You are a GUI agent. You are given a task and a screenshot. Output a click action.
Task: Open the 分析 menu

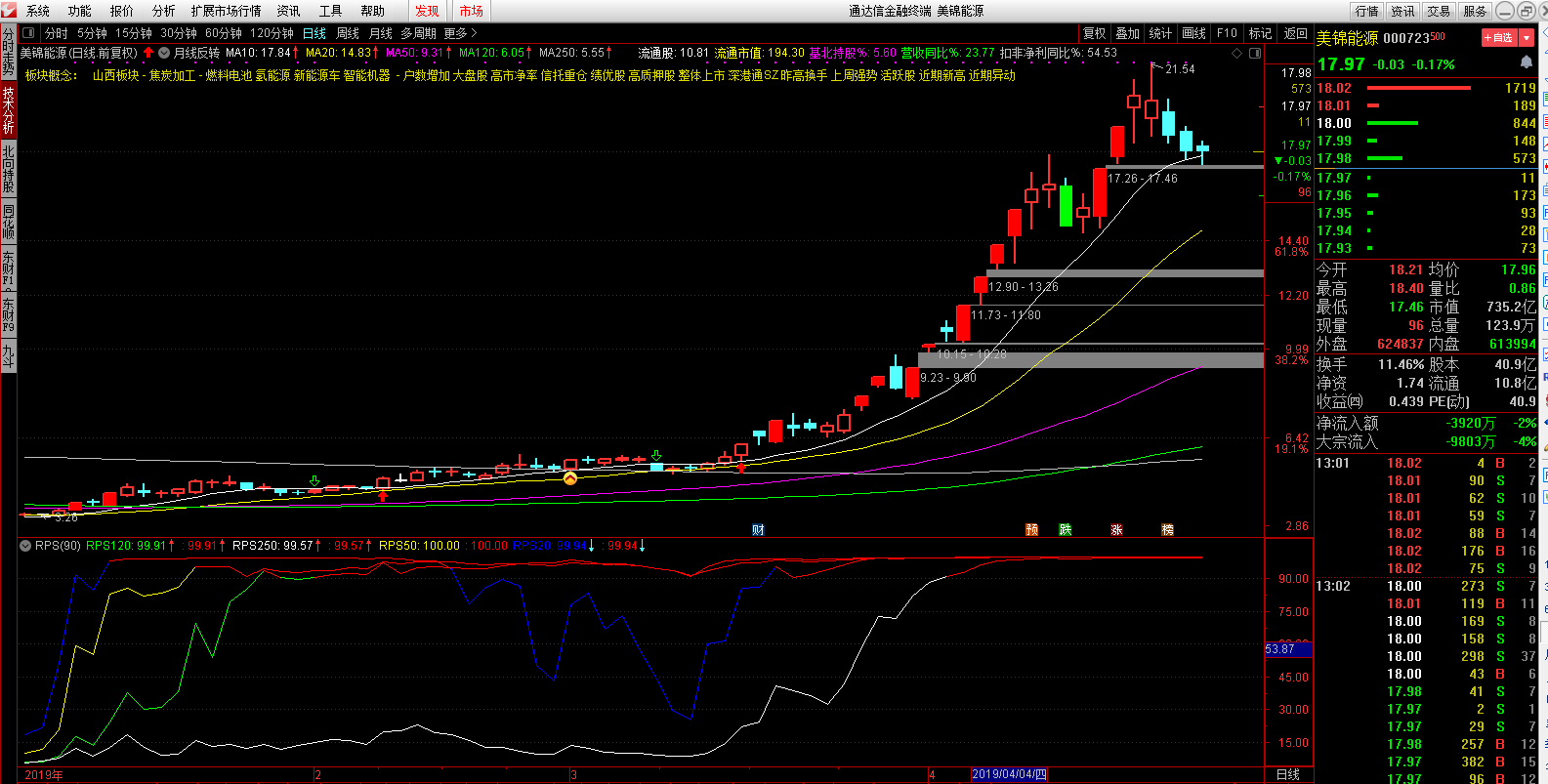coord(164,11)
